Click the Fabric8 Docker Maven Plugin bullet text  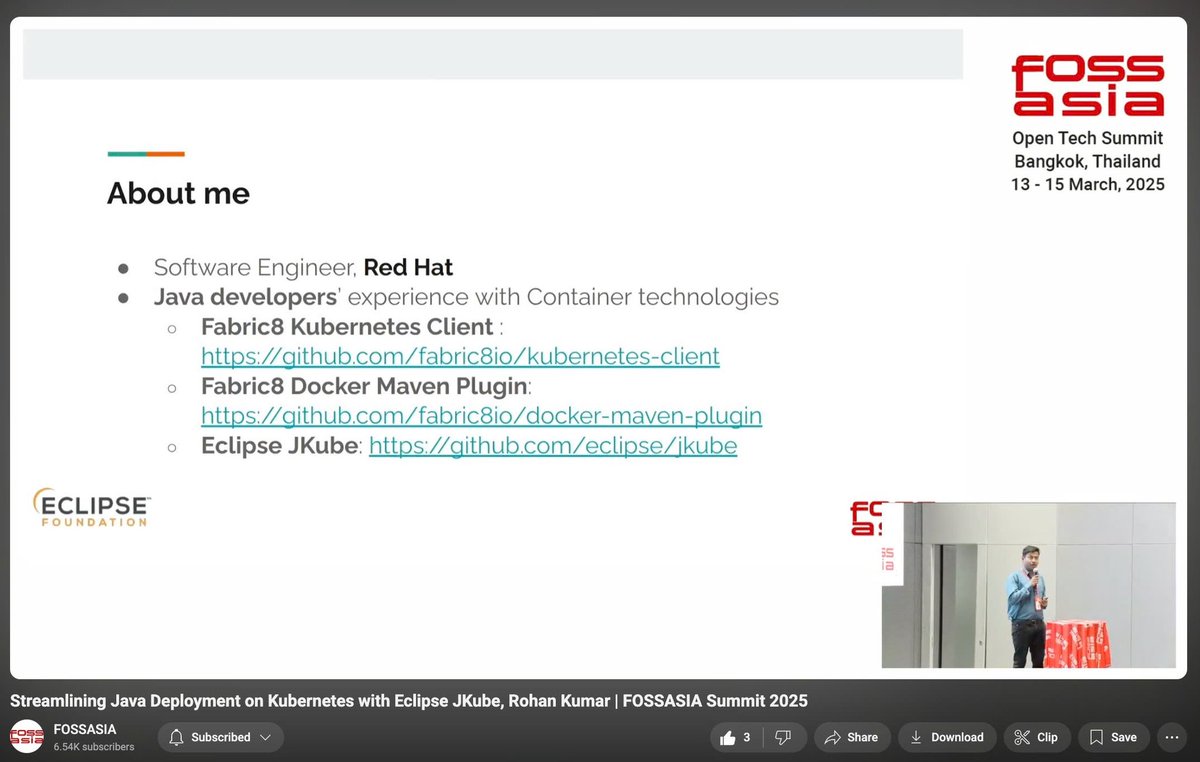click(x=366, y=386)
